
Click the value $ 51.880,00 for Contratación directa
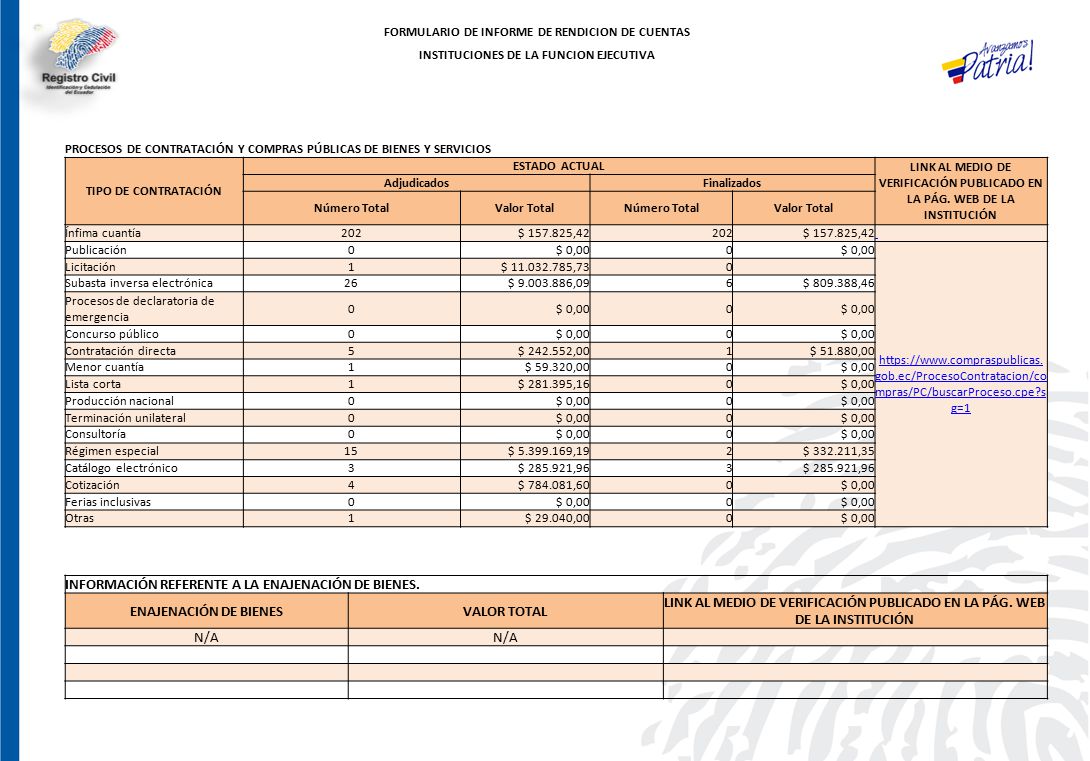coord(842,351)
